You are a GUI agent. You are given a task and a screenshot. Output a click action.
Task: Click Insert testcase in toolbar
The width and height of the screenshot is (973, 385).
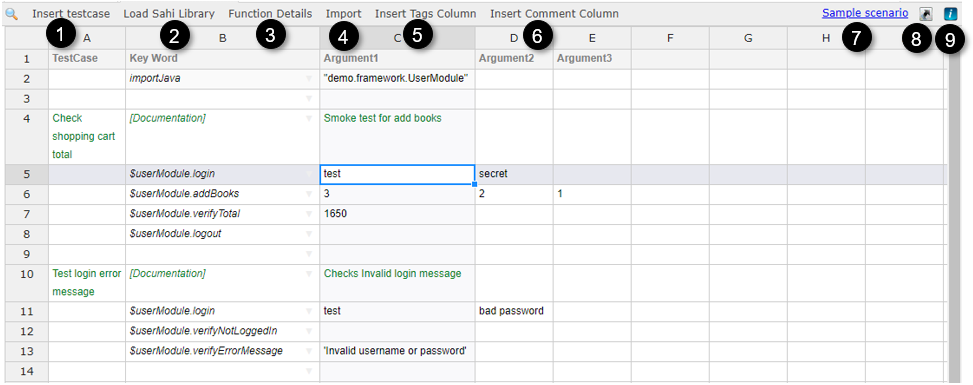click(x=71, y=13)
